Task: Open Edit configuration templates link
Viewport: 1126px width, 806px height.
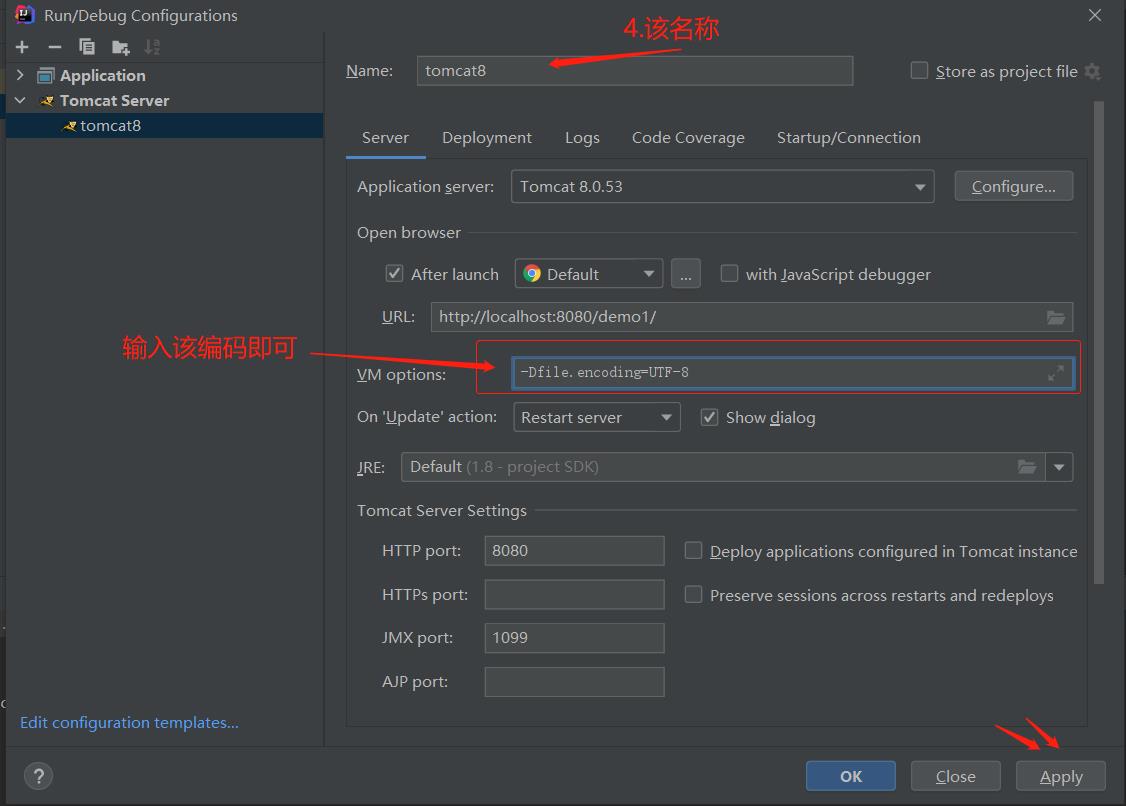Action: click(x=129, y=723)
